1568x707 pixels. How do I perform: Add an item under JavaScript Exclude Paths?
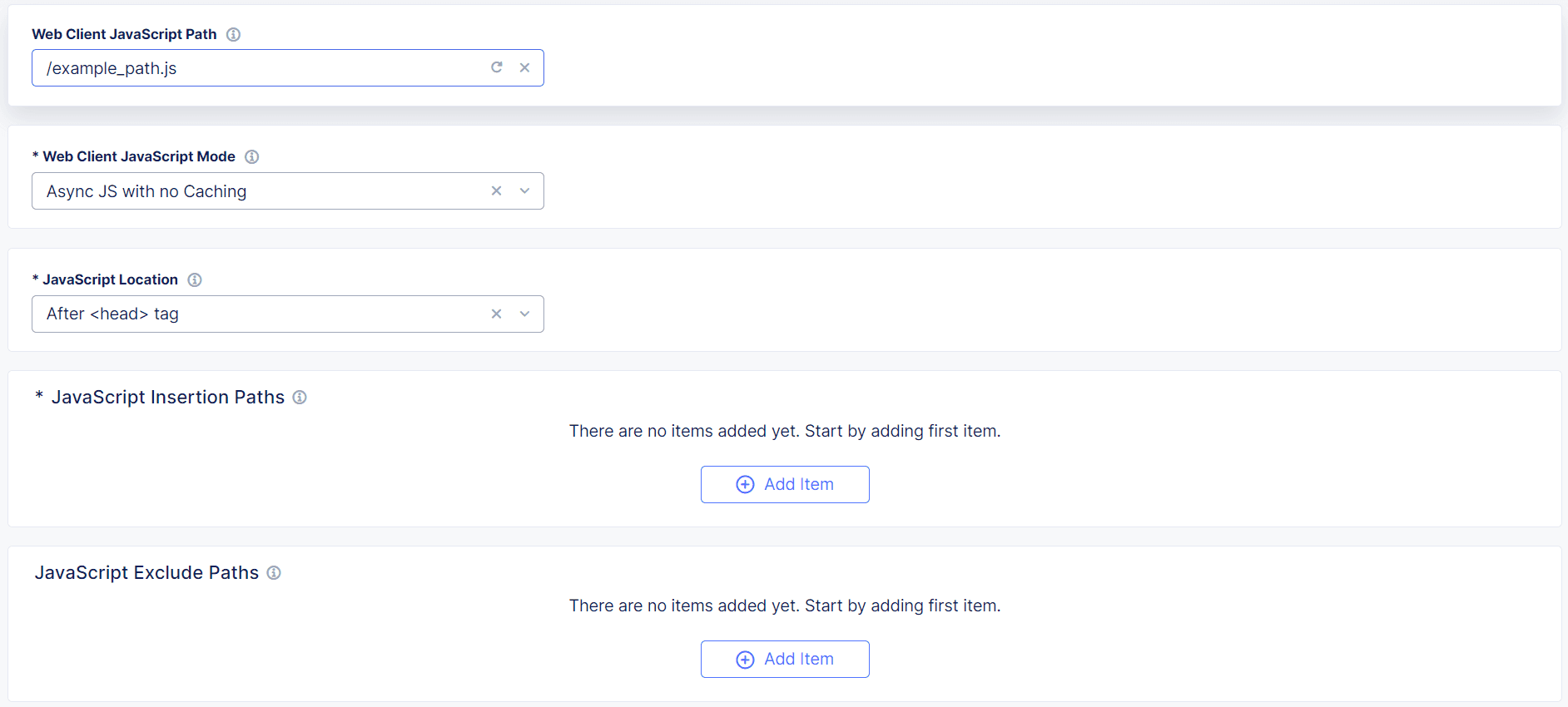click(785, 659)
